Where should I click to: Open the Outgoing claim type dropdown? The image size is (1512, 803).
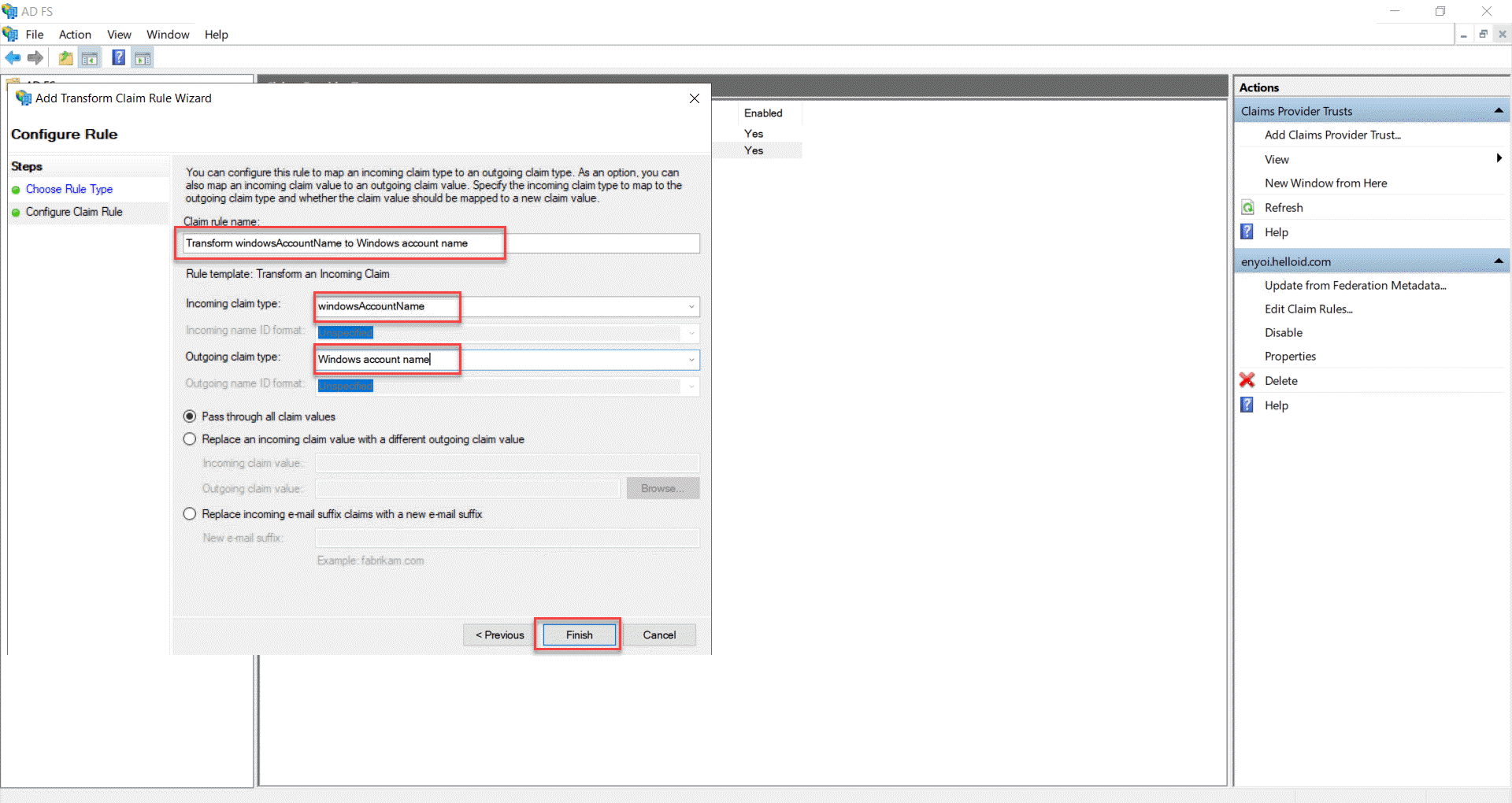[691, 360]
